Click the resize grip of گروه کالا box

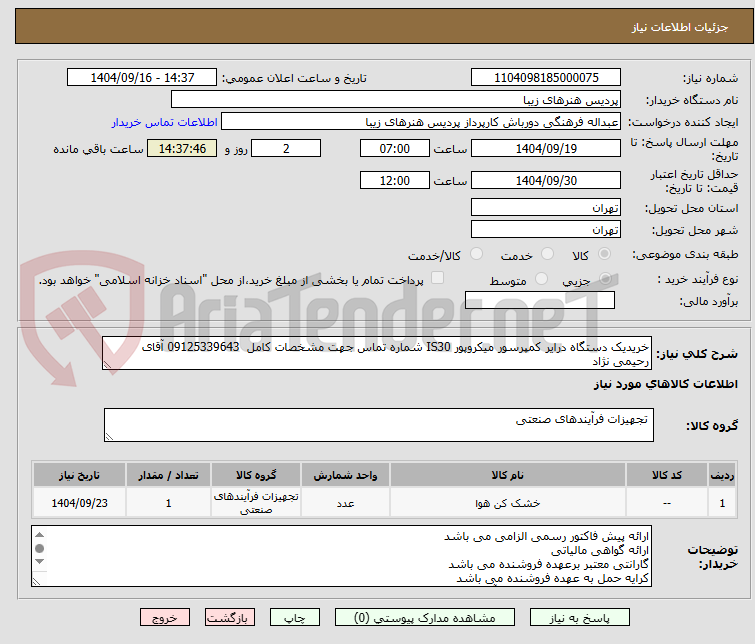(x=109, y=436)
